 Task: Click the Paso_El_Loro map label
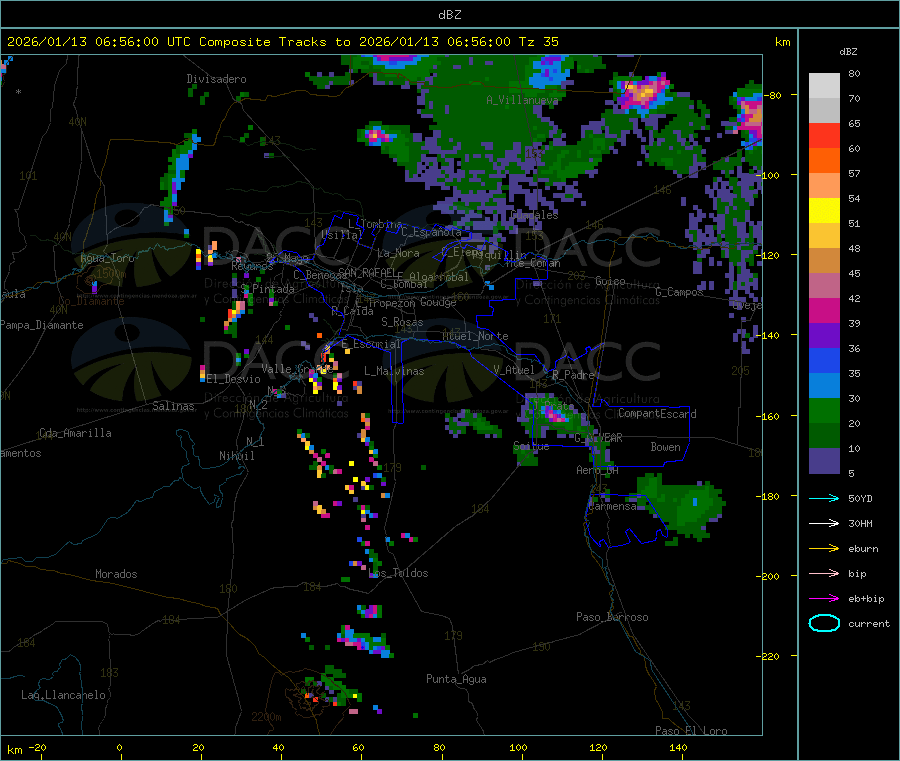[691, 731]
